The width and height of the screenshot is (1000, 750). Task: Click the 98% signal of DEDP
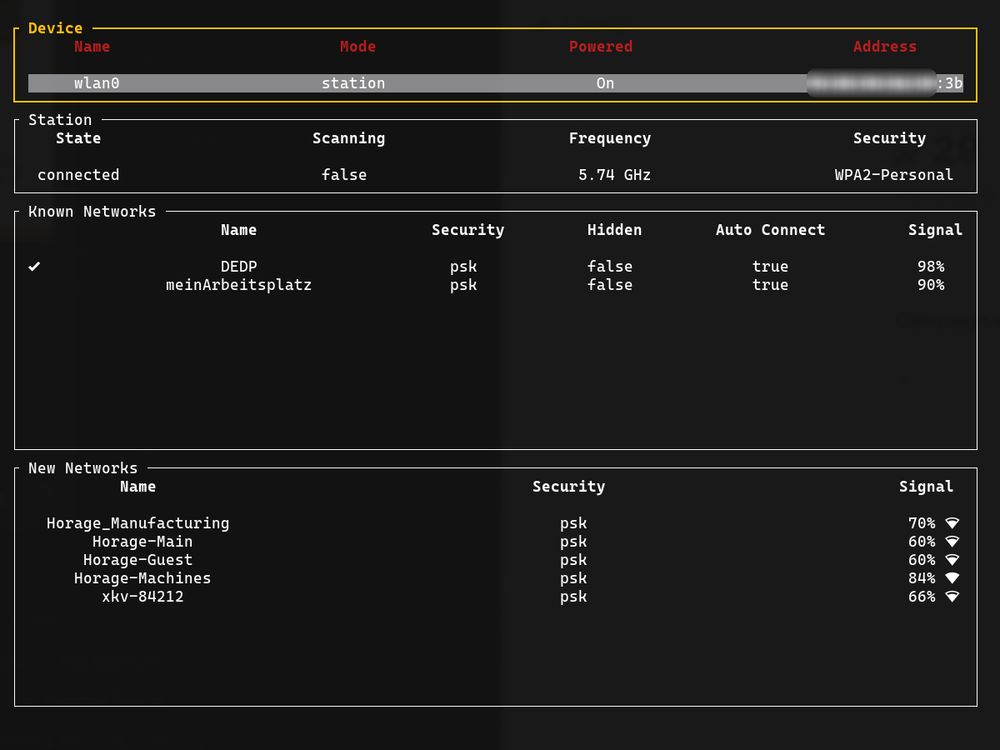931,267
